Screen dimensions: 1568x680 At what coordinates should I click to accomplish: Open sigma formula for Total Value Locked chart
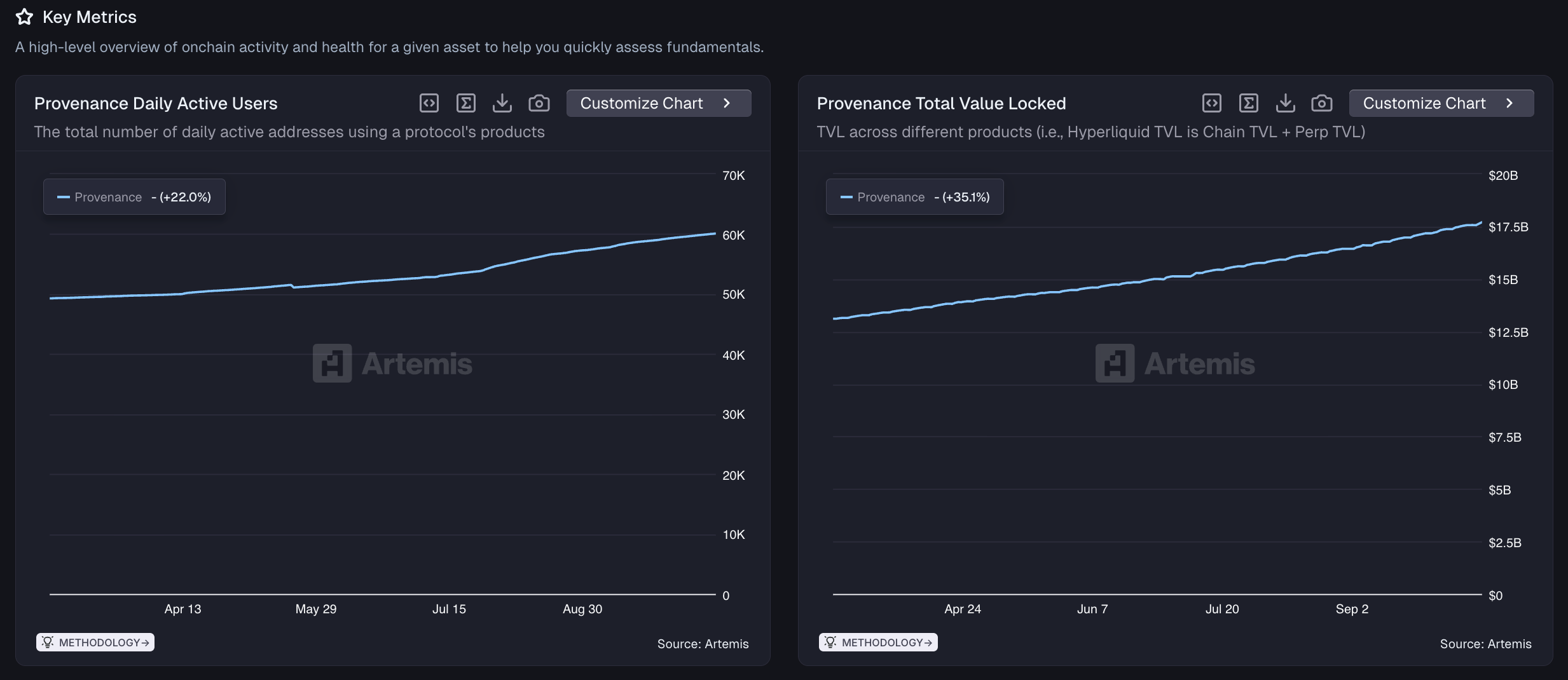click(x=1249, y=103)
